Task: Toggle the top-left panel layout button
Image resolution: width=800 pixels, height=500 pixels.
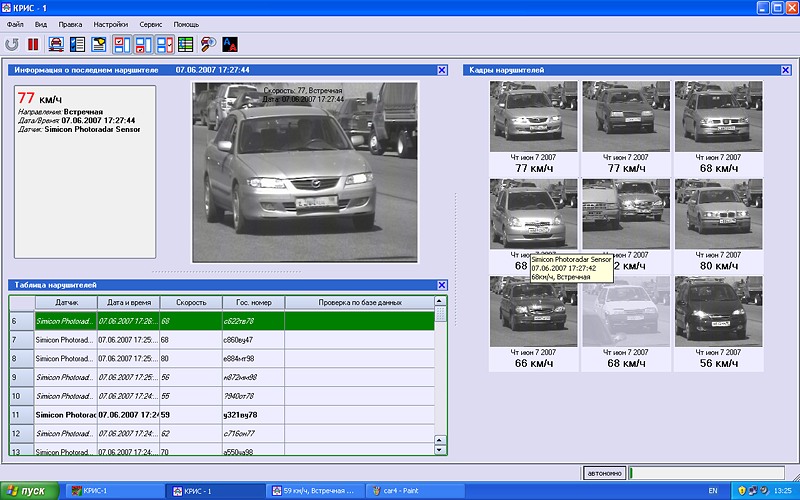Action: pyautogui.click(x=121, y=44)
